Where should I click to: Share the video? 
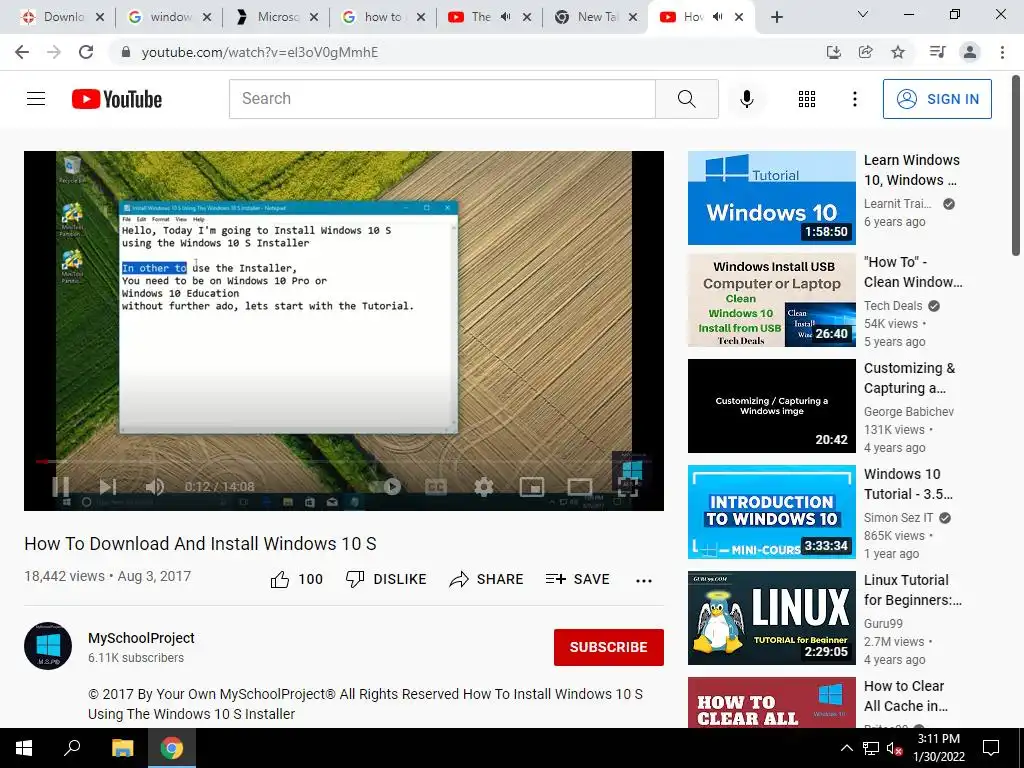pos(487,579)
